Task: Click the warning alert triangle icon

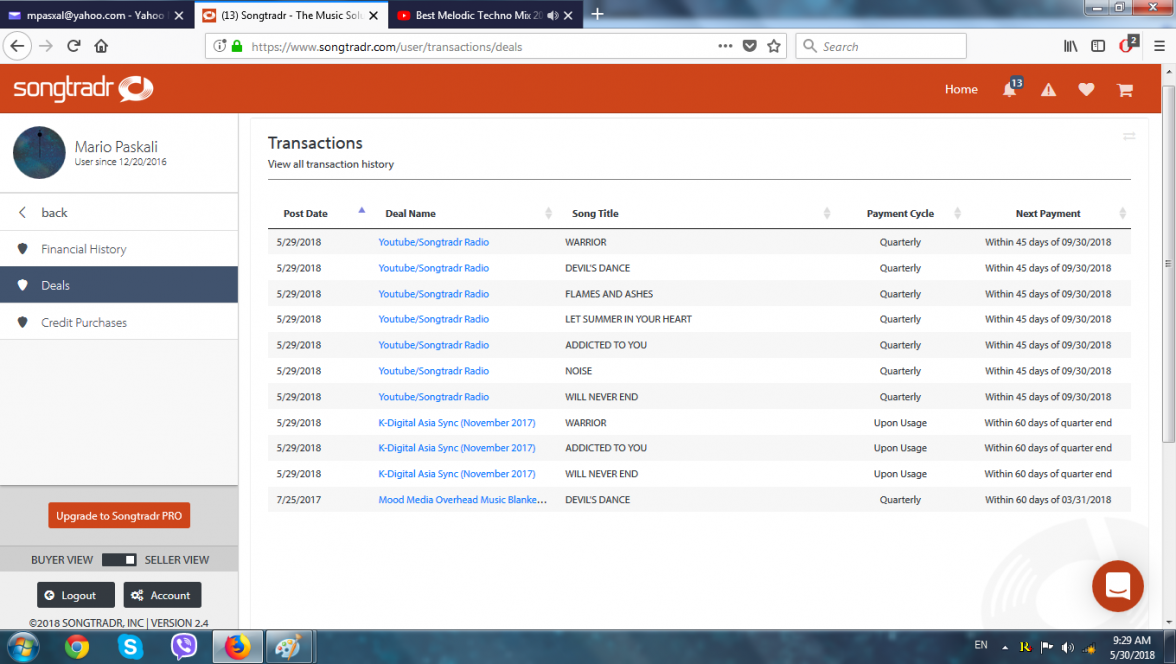Action: 1048,90
